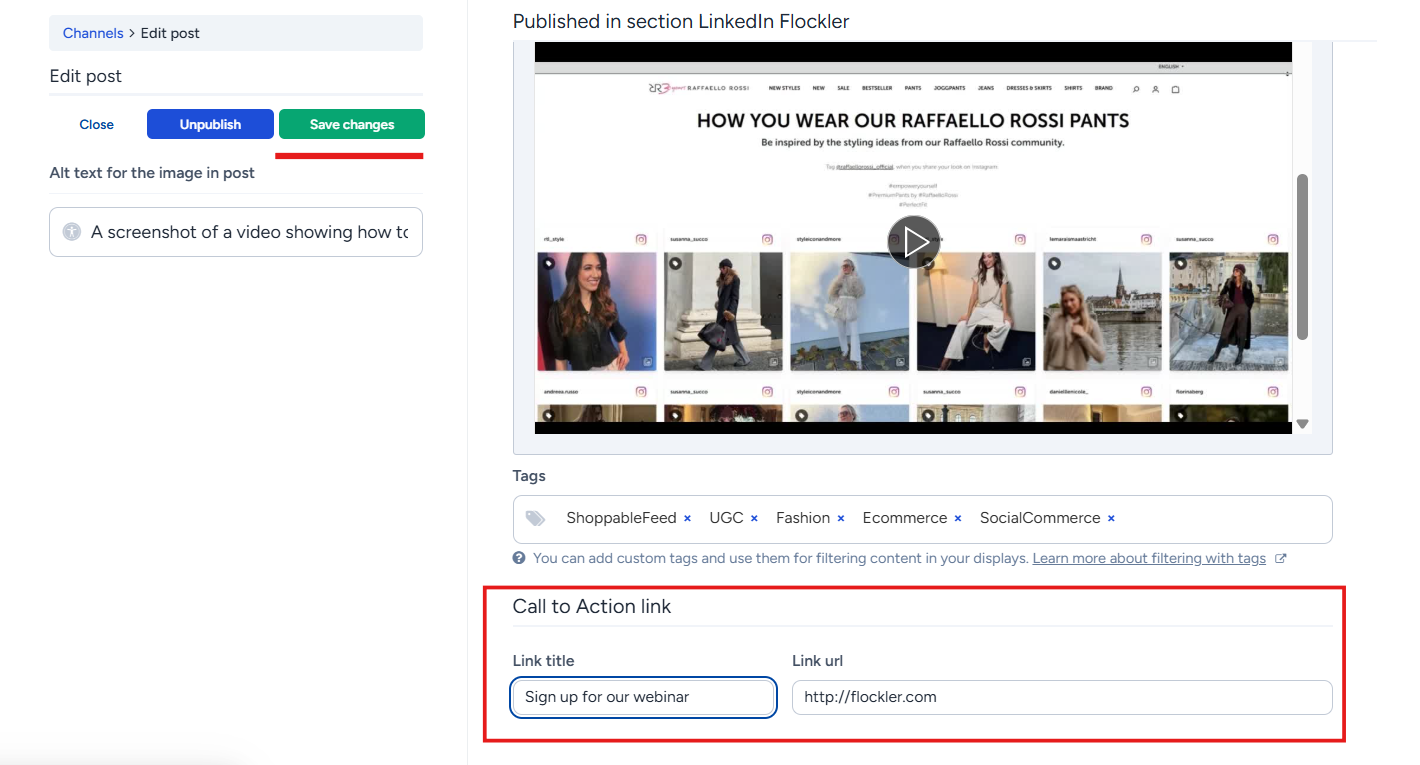Click the Raffaello Rossi logo in video
This screenshot has height=765, width=1420.
(698, 88)
